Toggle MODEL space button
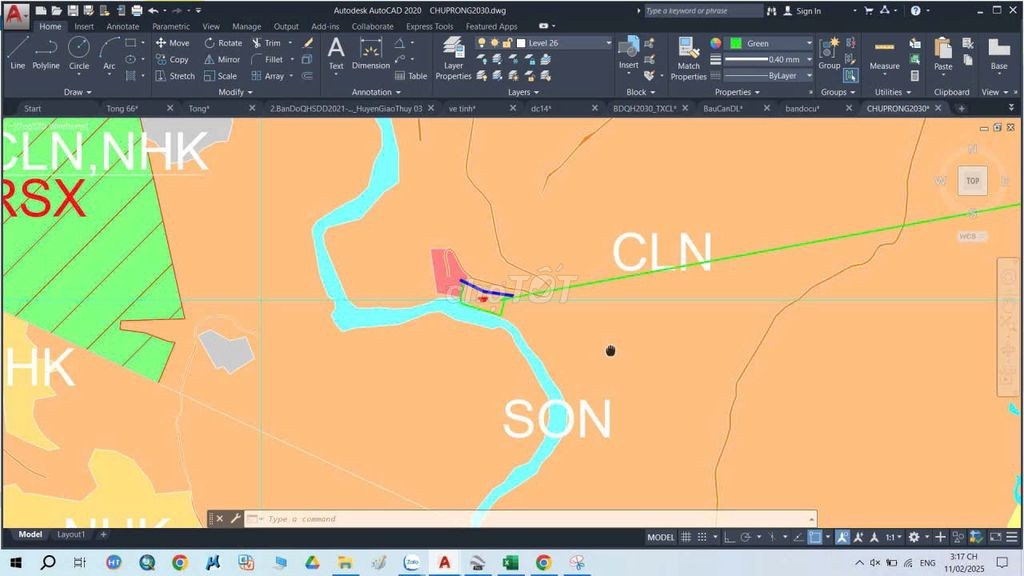 [660, 537]
